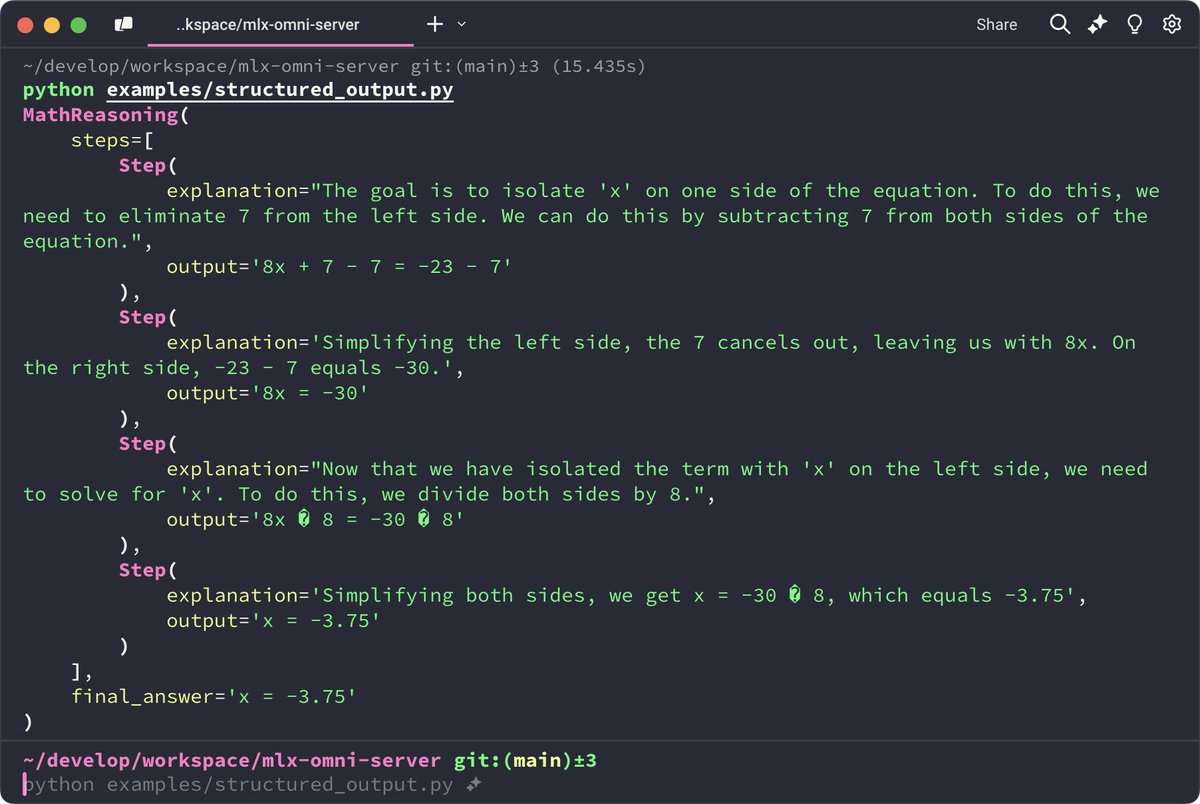The width and height of the screenshot is (1200, 804).
Task: Open the search magnifier icon
Action: point(1060,24)
